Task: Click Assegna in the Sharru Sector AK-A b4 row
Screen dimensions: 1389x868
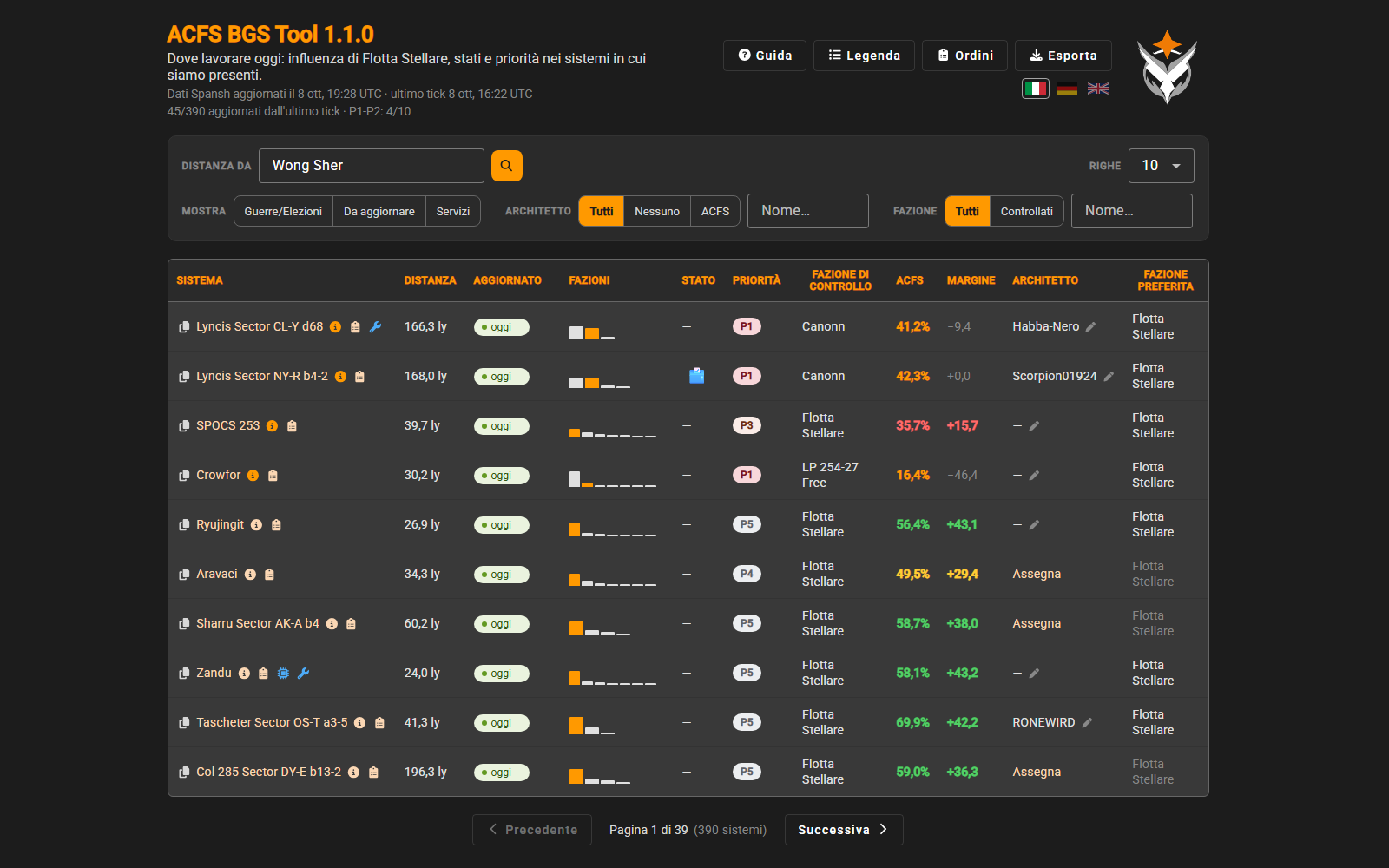Action: [x=1037, y=624]
